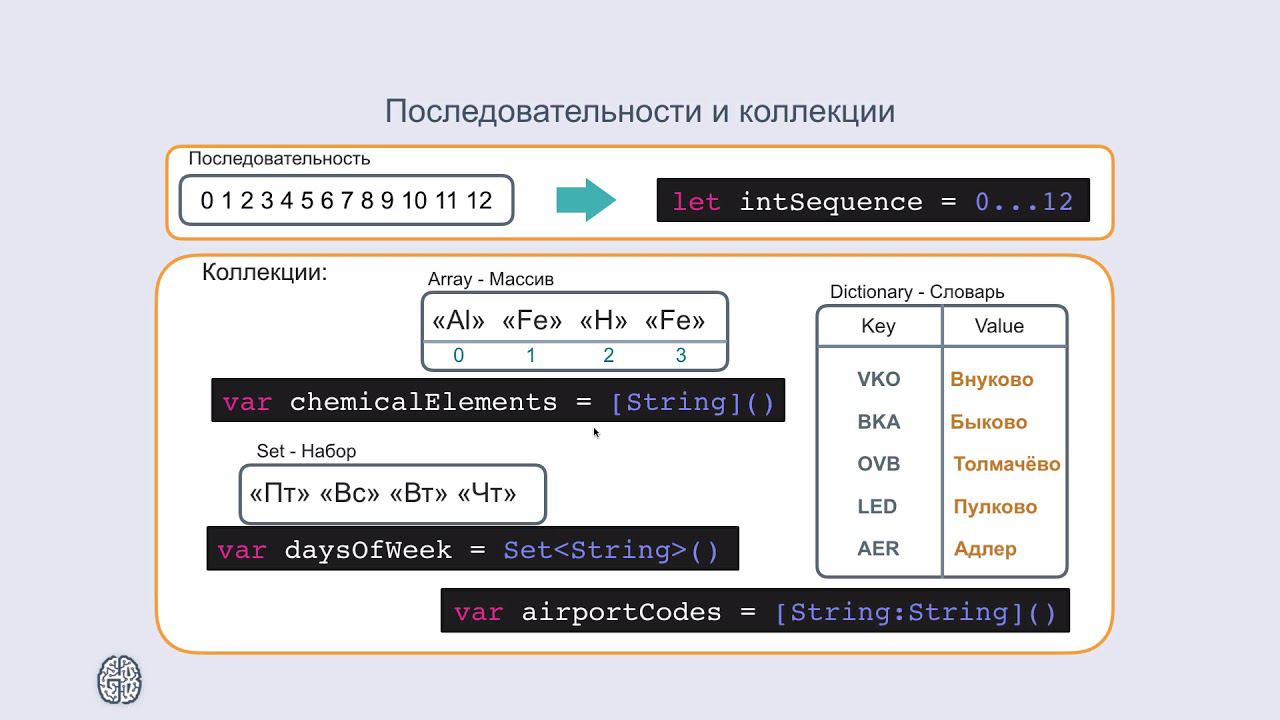Screen dimensions: 1280x720
Task: Click the 'Адлер' value cell
Action: point(985,549)
